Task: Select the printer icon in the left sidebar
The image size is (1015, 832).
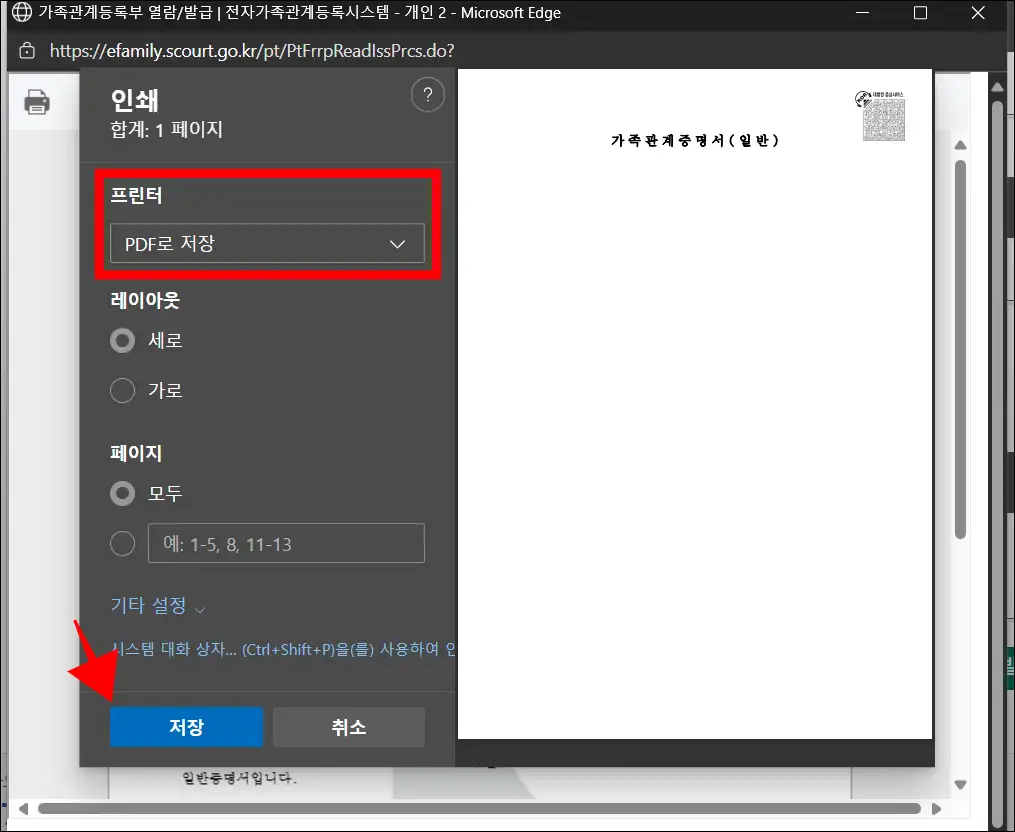Action: [38, 101]
